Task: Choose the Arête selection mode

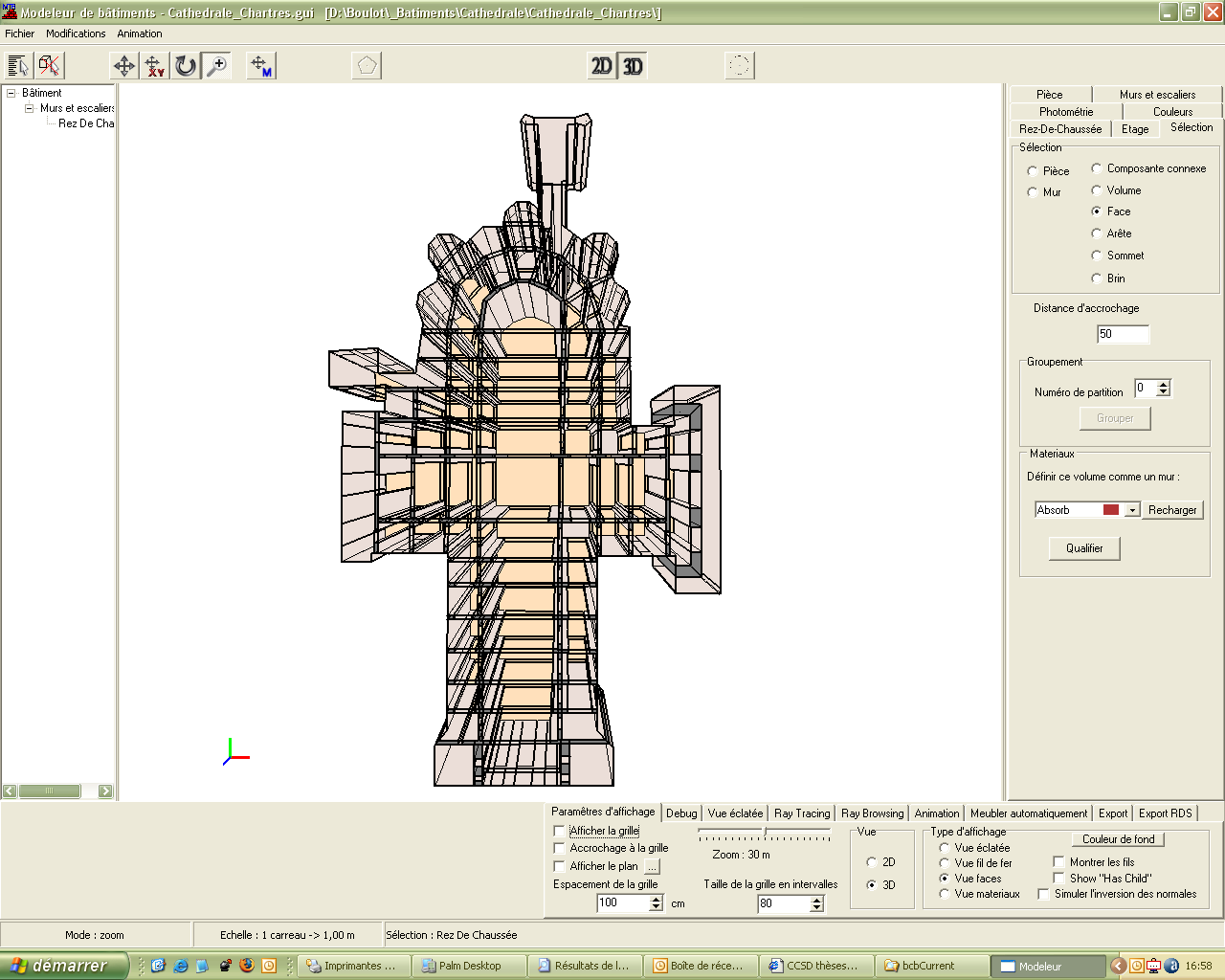Action: coord(1097,234)
